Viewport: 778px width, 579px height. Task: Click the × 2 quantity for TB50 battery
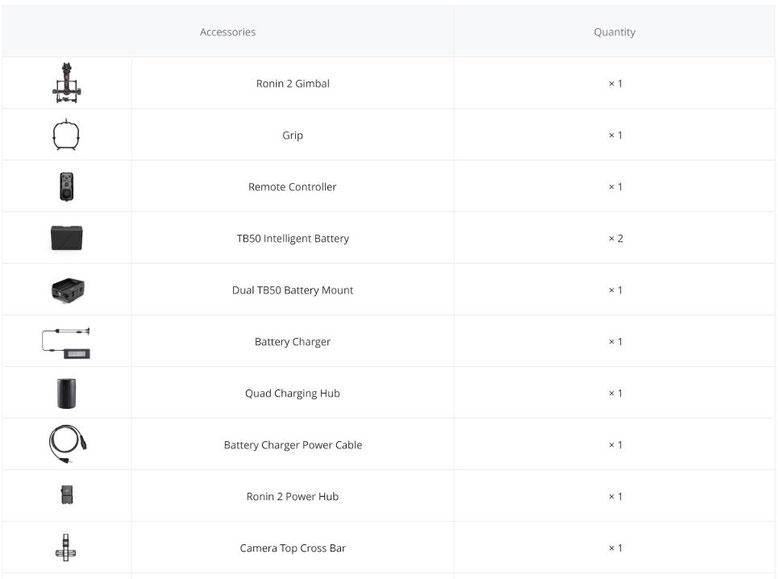pyautogui.click(x=615, y=238)
